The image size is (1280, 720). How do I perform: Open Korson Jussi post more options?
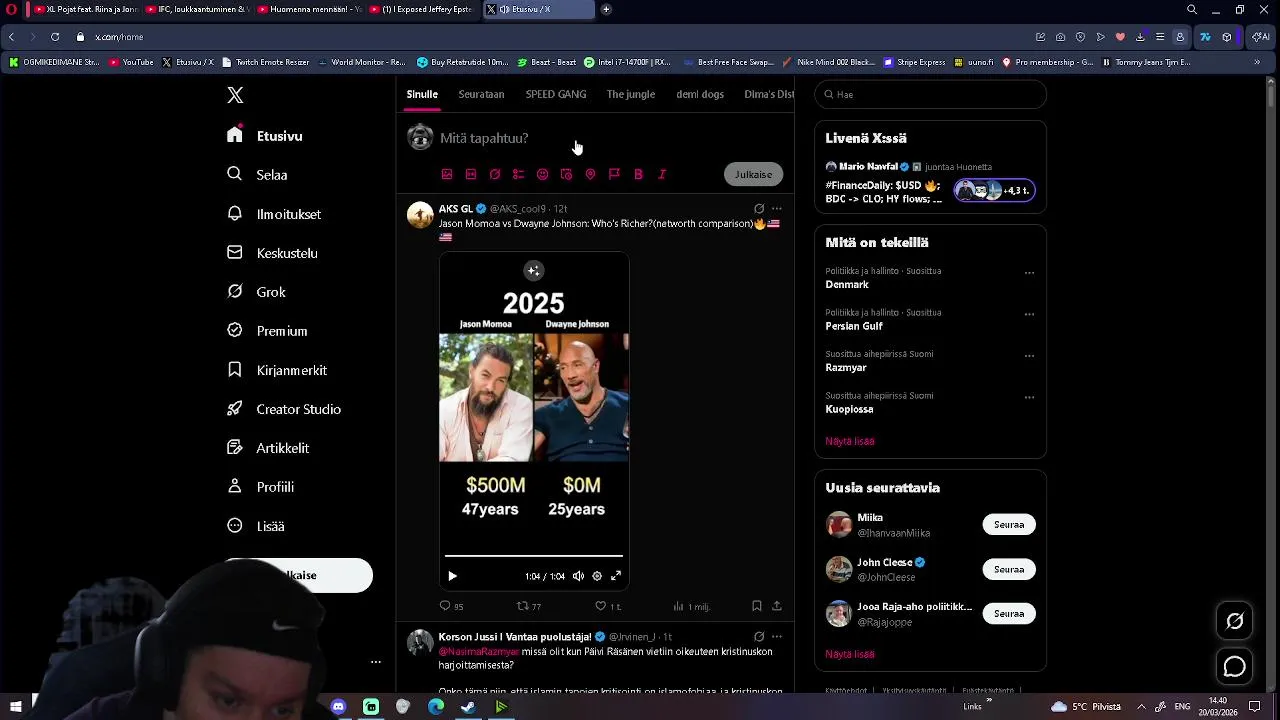click(777, 637)
